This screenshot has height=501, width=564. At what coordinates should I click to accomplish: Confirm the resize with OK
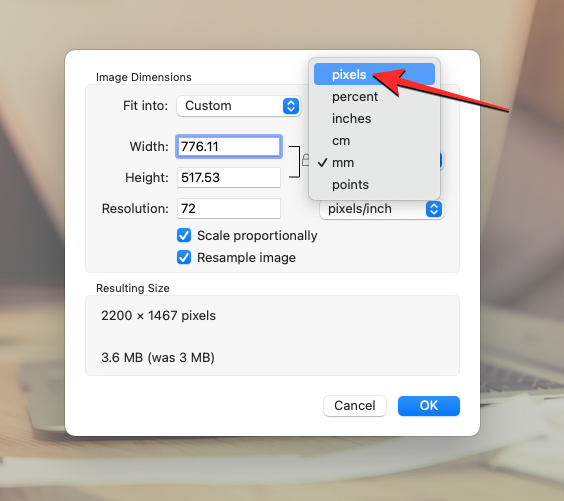pyautogui.click(x=429, y=406)
